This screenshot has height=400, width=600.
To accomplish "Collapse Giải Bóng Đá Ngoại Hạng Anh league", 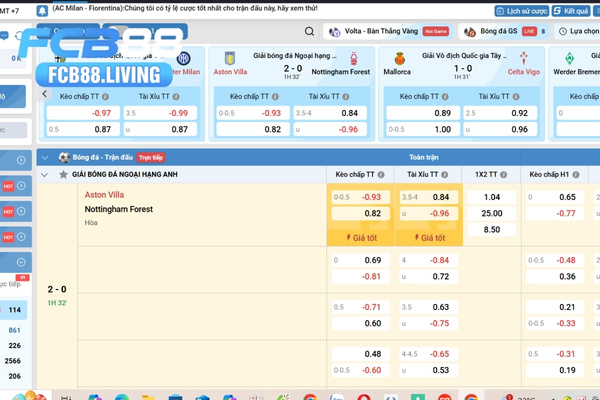I will [44, 175].
